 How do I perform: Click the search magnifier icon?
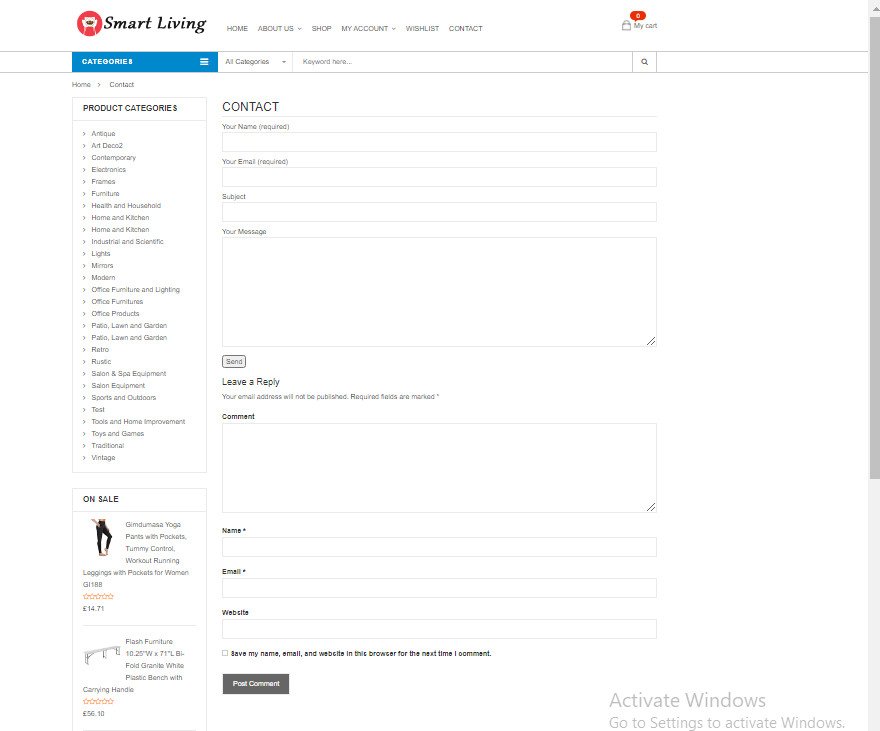tap(644, 62)
